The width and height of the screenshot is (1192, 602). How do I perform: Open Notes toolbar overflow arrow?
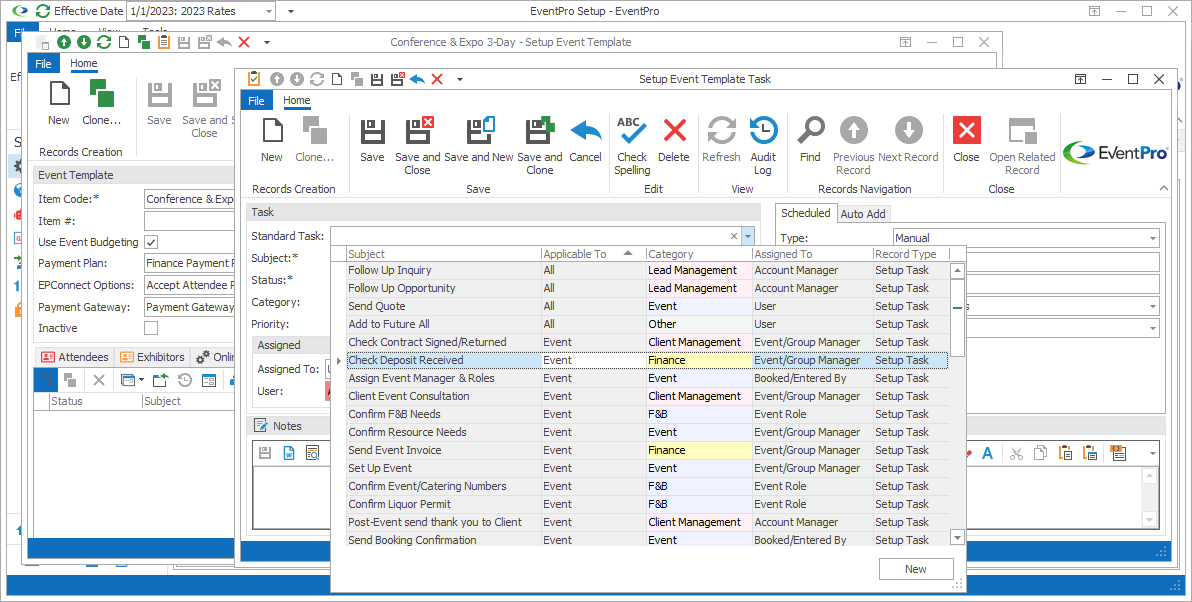pyautogui.click(x=1152, y=454)
